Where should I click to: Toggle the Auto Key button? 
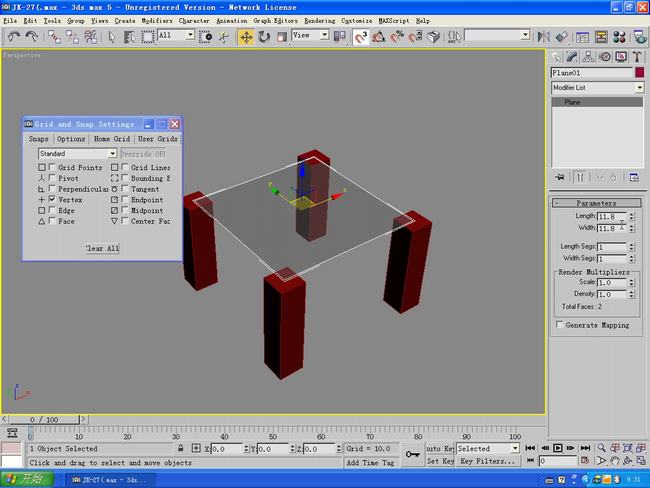pyautogui.click(x=440, y=448)
